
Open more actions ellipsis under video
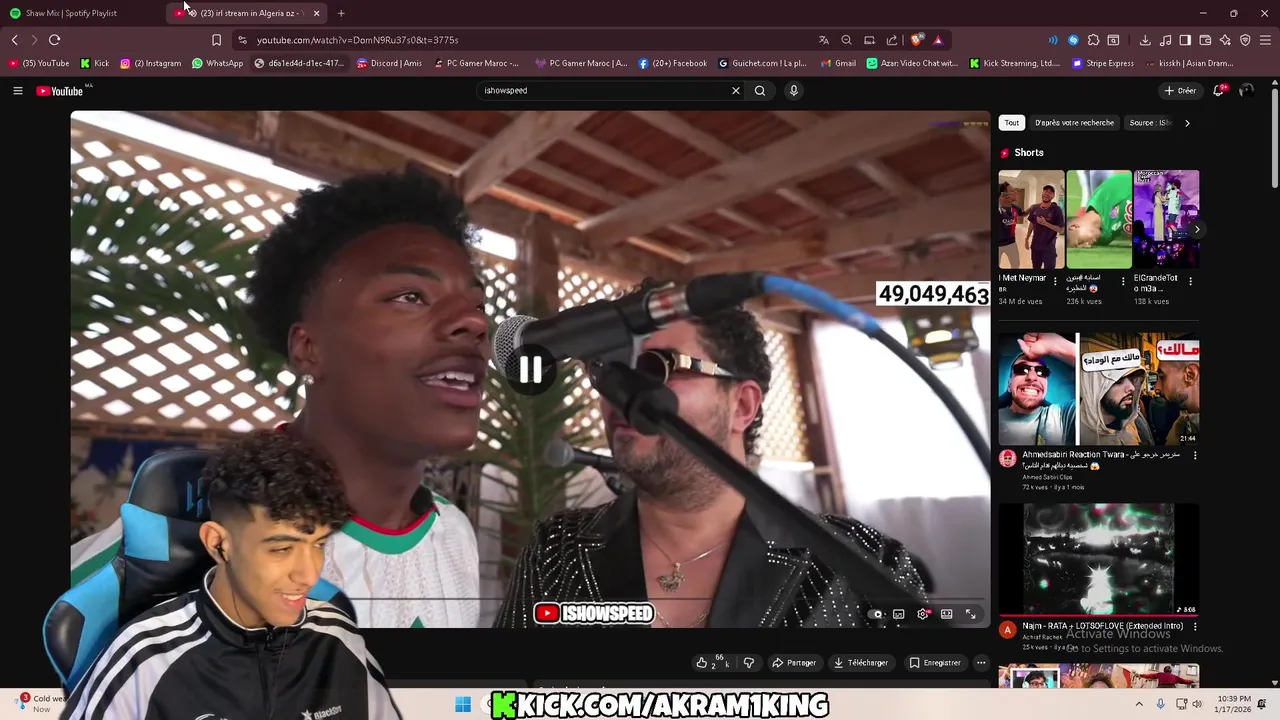(981, 663)
